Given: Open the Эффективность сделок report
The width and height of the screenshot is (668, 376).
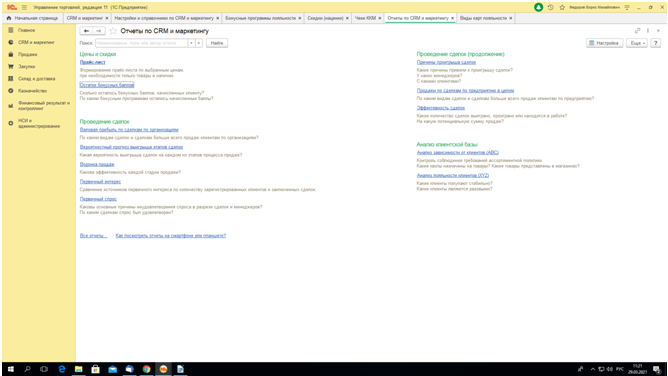Looking at the screenshot, I should [x=441, y=108].
